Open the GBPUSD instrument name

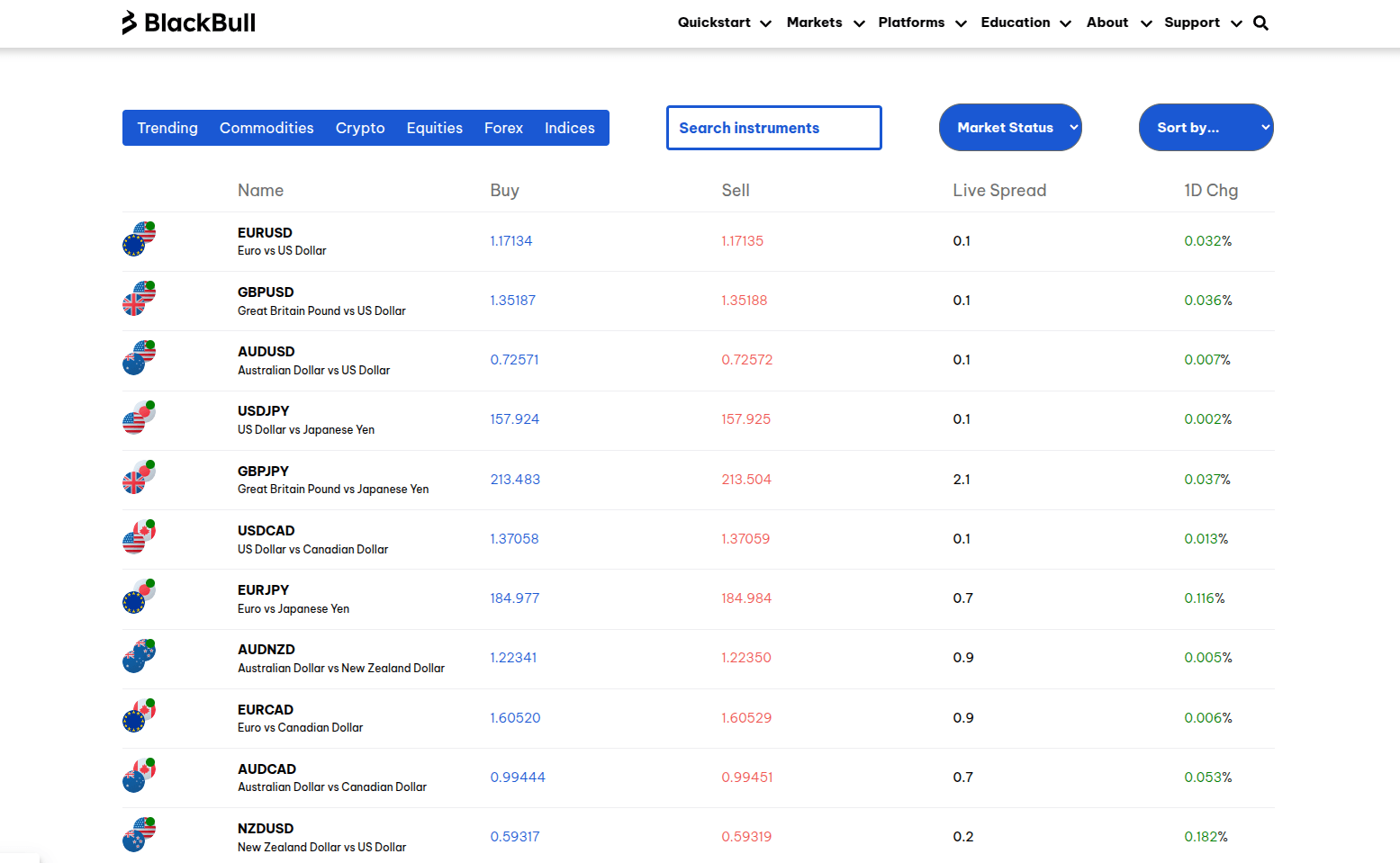[x=266, y=292]
